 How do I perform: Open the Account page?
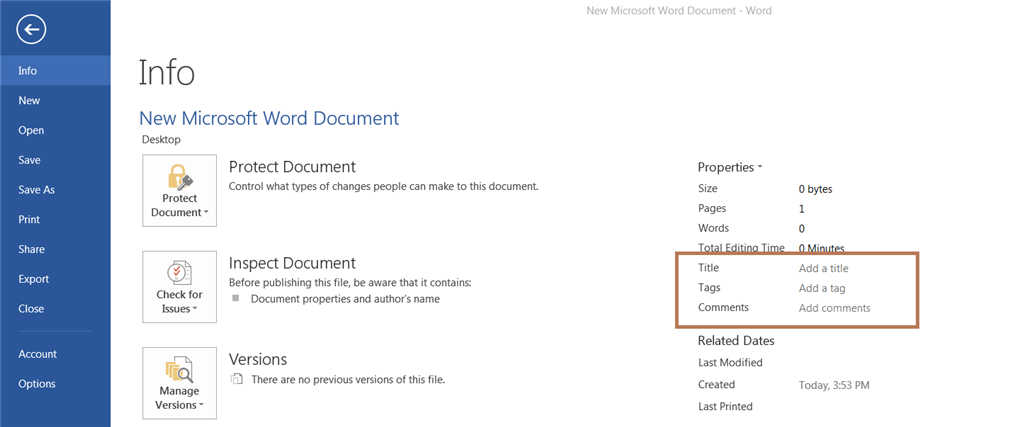55,354
